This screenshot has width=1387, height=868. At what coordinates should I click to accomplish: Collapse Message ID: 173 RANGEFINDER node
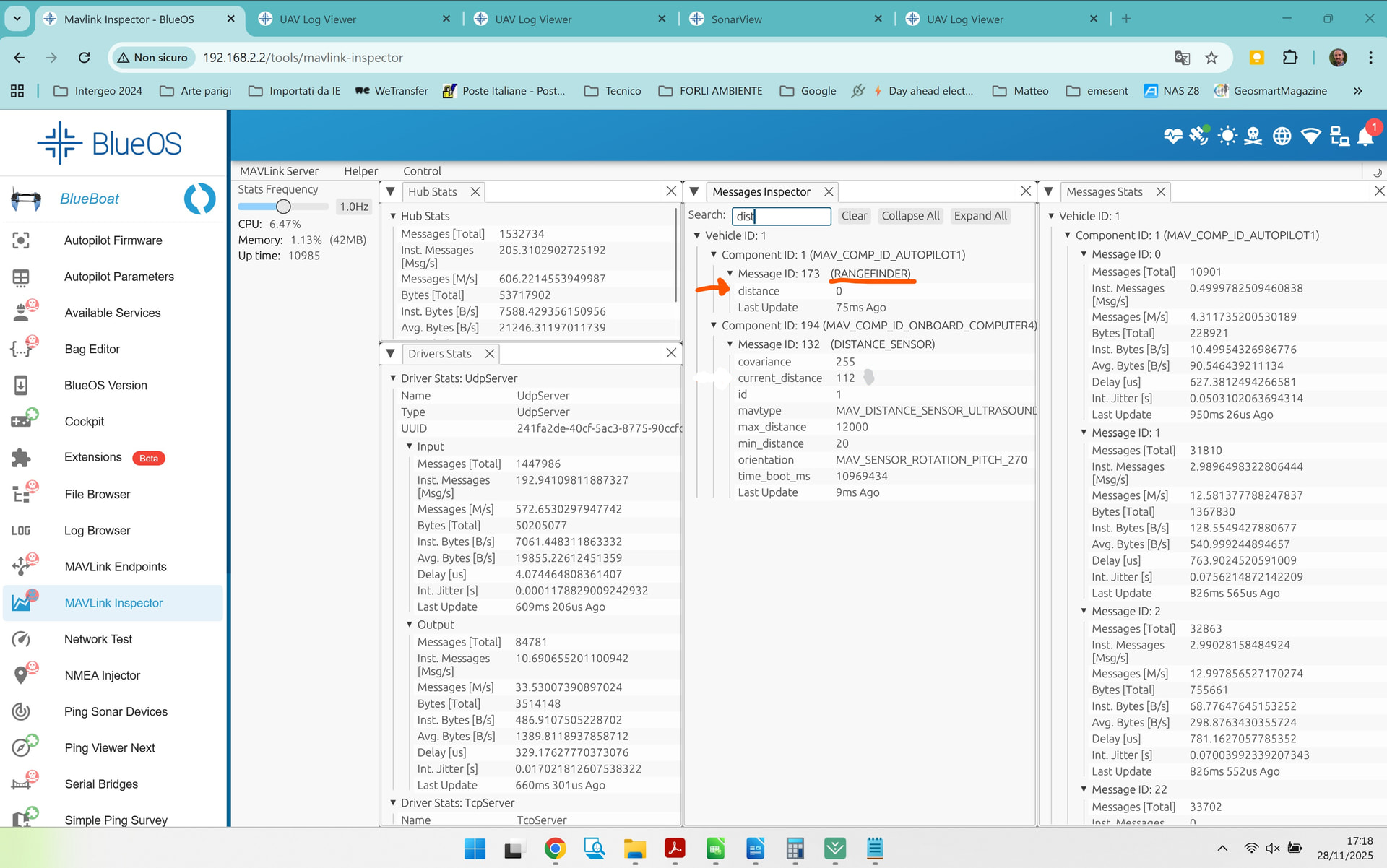[730, 274]
